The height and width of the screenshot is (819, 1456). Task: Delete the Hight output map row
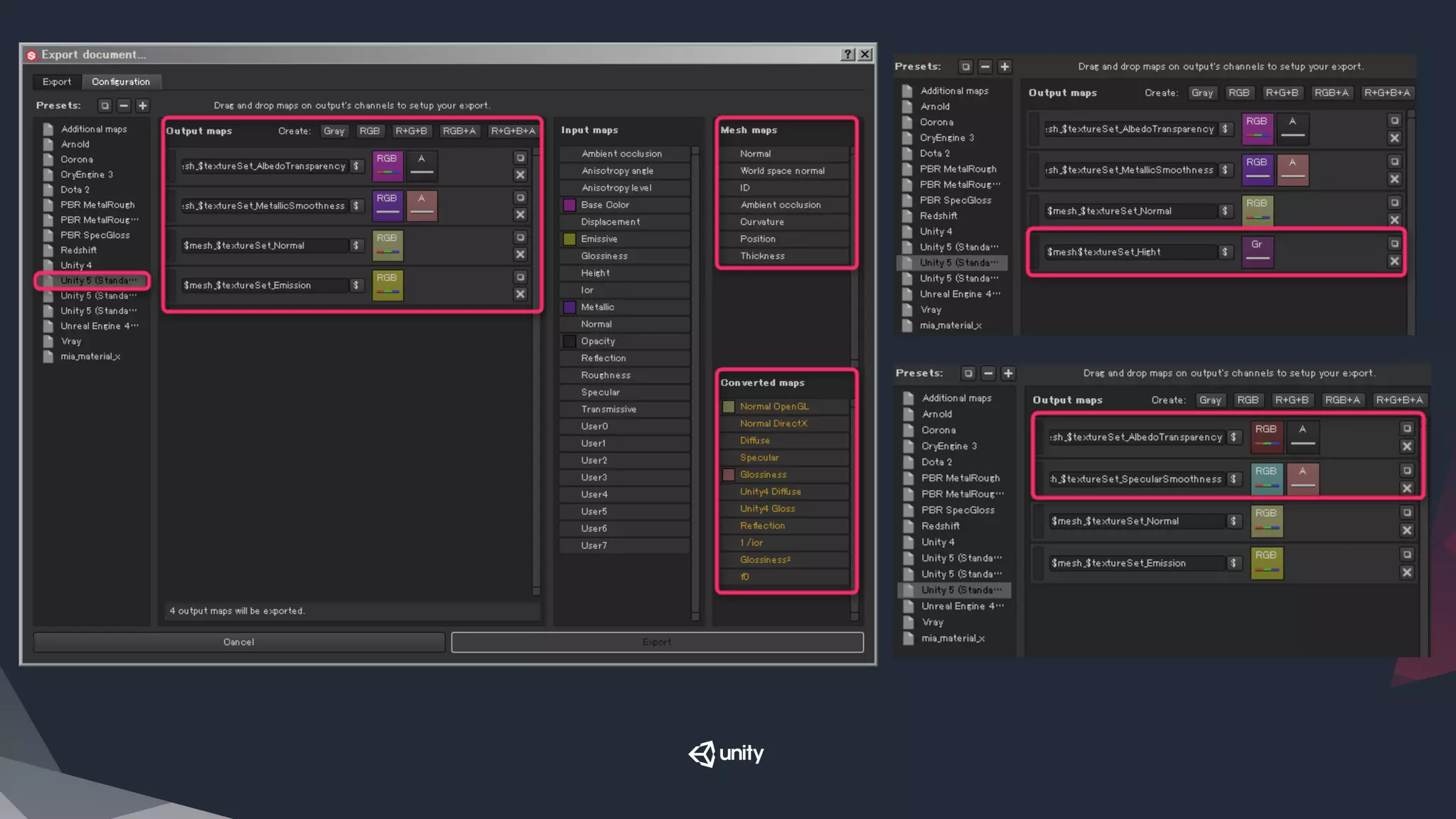coord(1394,261)
